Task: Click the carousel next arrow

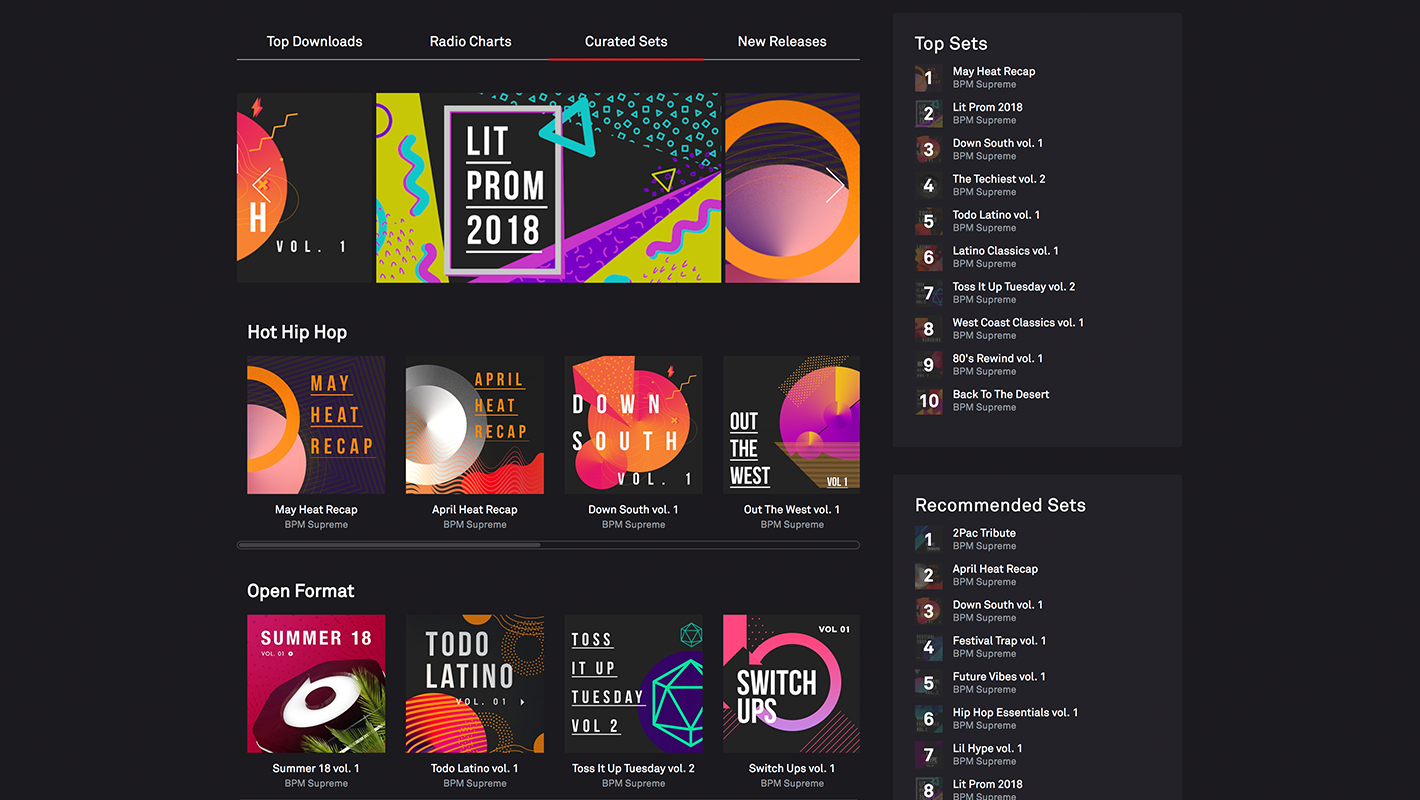Action: pyautogui.click(x=835, y=186)
